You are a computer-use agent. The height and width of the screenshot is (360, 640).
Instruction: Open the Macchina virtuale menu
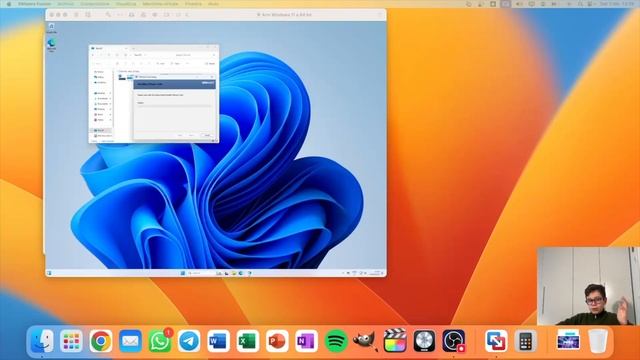(x=160, y=4)
